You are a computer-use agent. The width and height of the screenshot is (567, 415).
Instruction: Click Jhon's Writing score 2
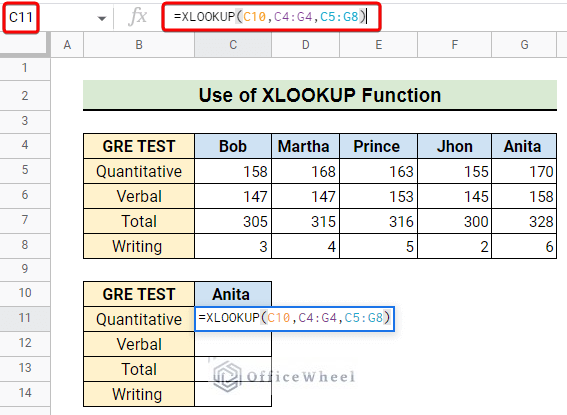(455, 246)
